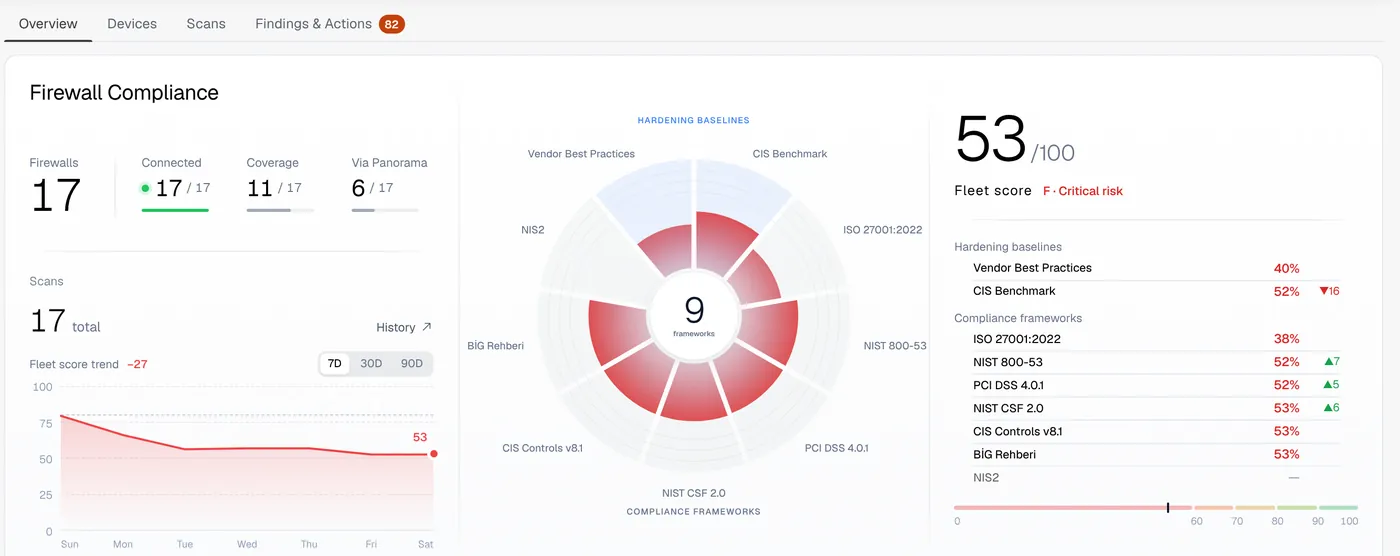Screen dimensions: 1400x556
Task: Click the CIS Controls v8.1 radar label
Action: pyautogui.click(x=542, y=448)
